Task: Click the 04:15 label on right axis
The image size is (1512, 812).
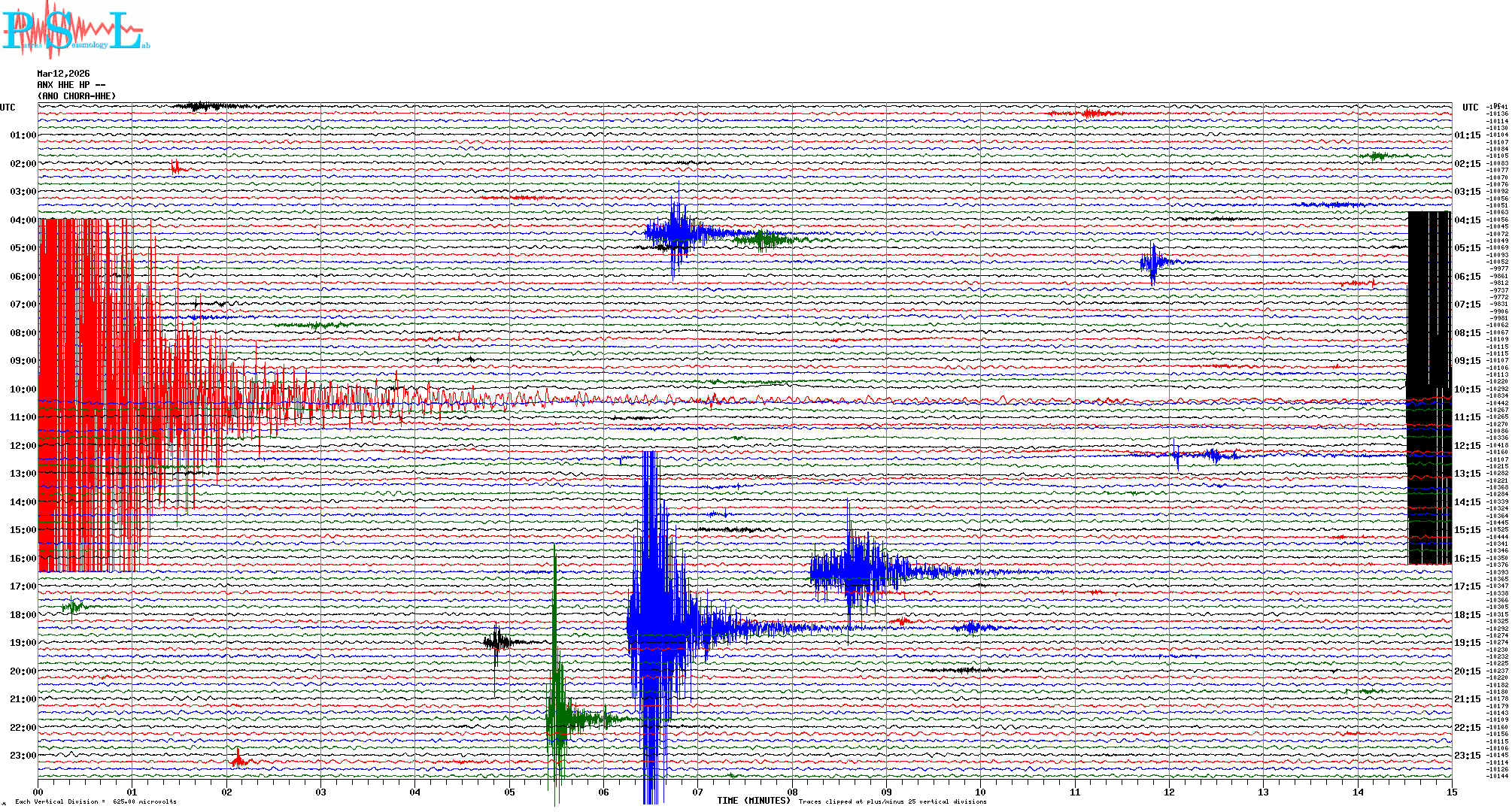Action: pyautogui.click(x=1467, y=220)
